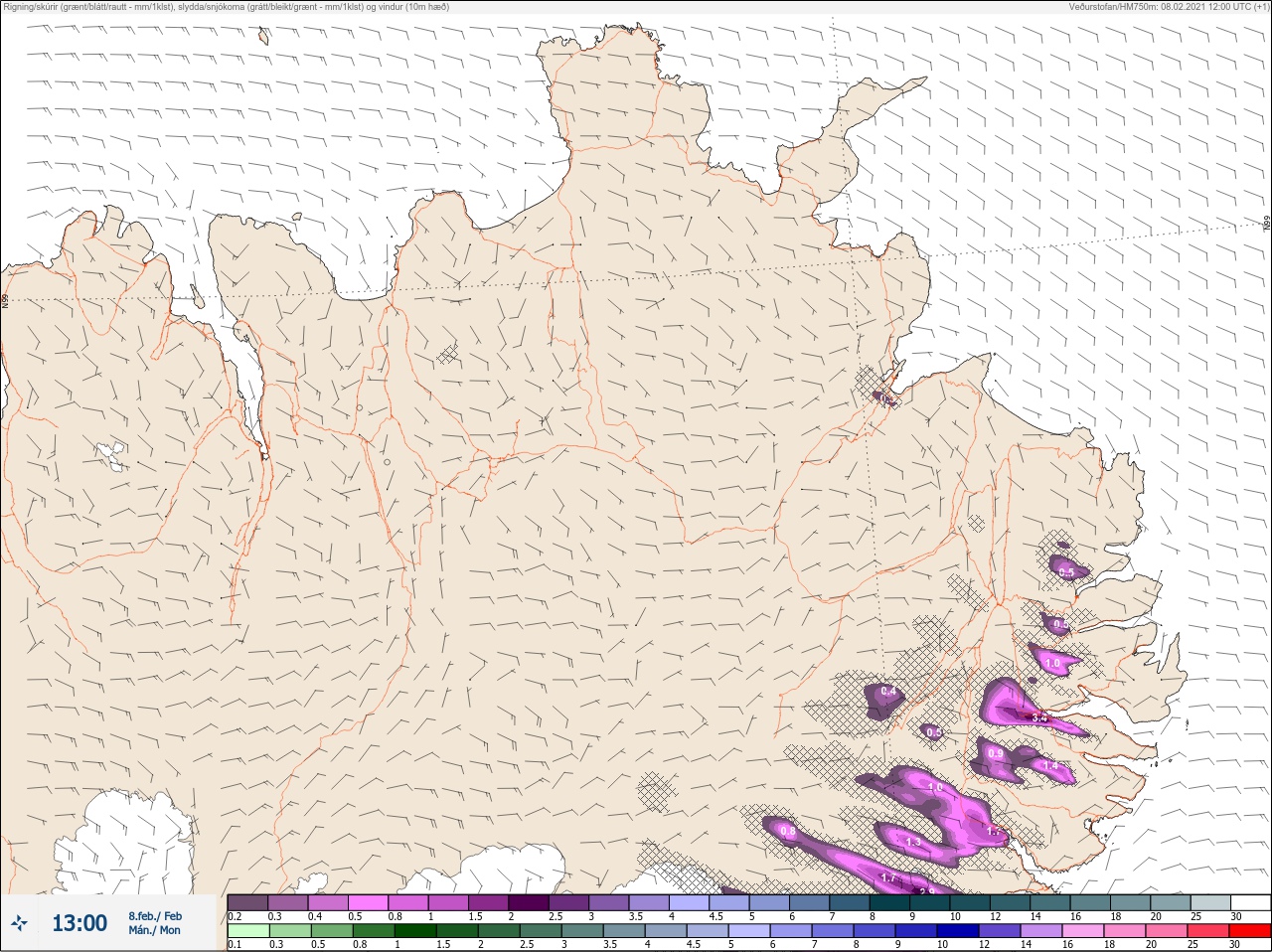Click the pale green 0.1 swatch in bottom legend

[247, 931]
